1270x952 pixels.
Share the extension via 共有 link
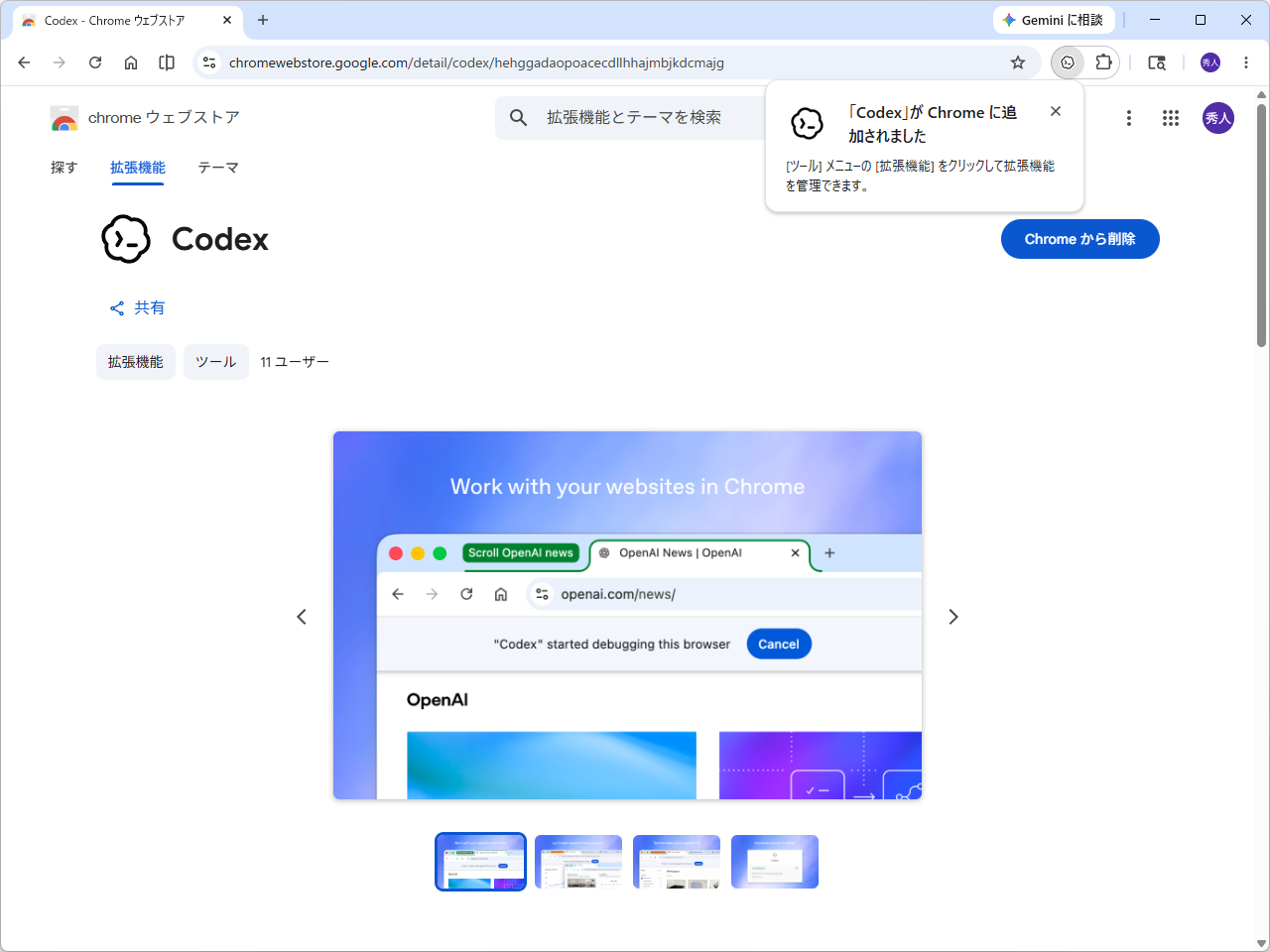coord(138,308)
